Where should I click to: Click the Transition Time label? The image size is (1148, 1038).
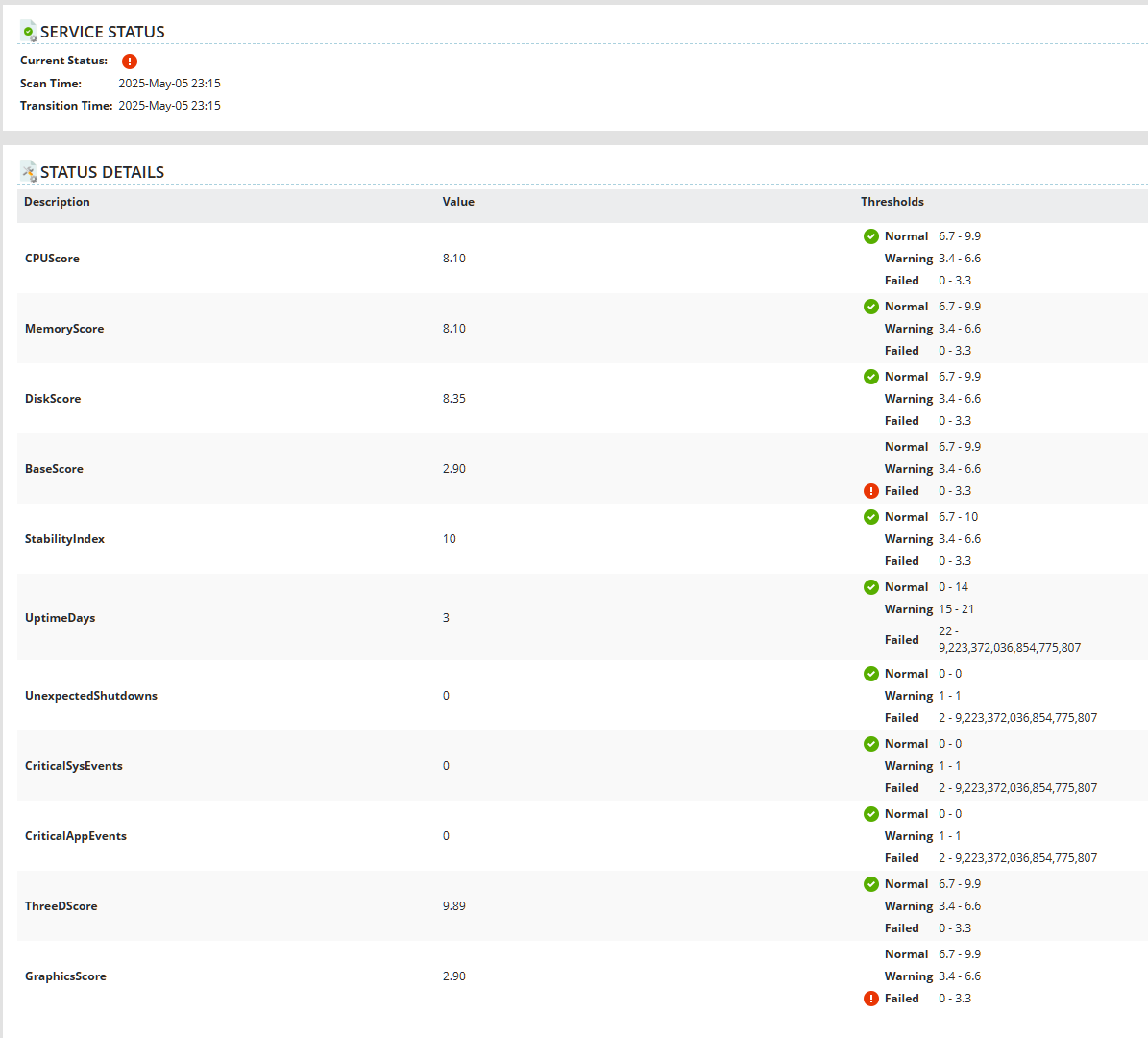tap(66, 106)
